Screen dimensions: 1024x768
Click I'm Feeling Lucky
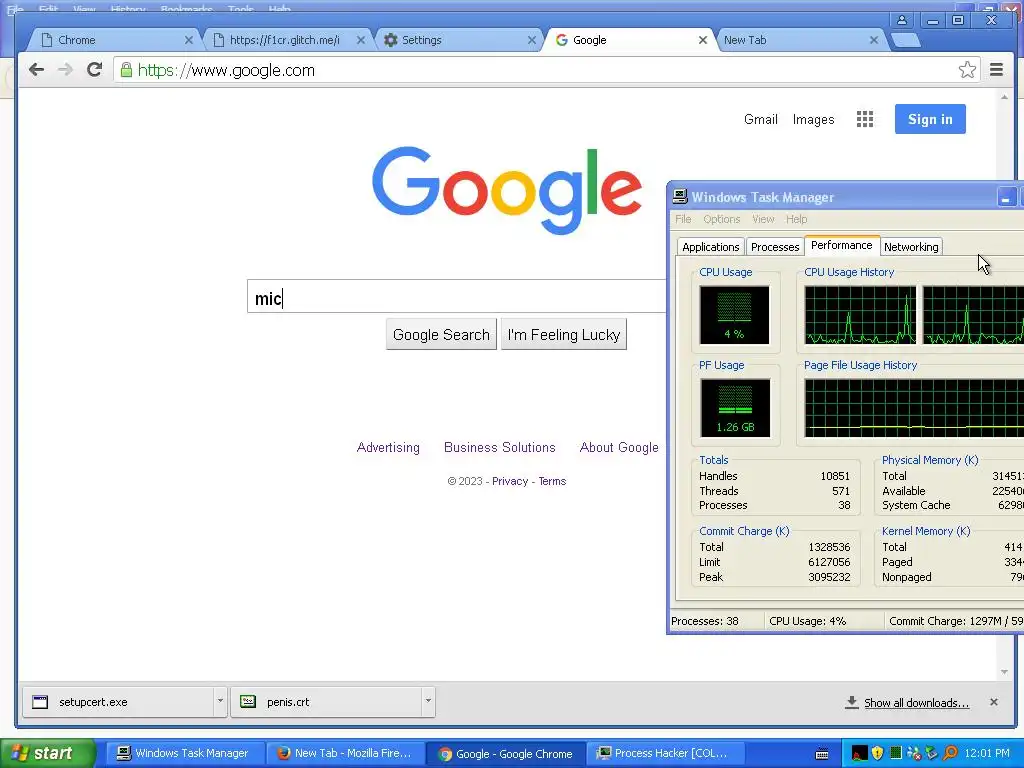564,334
